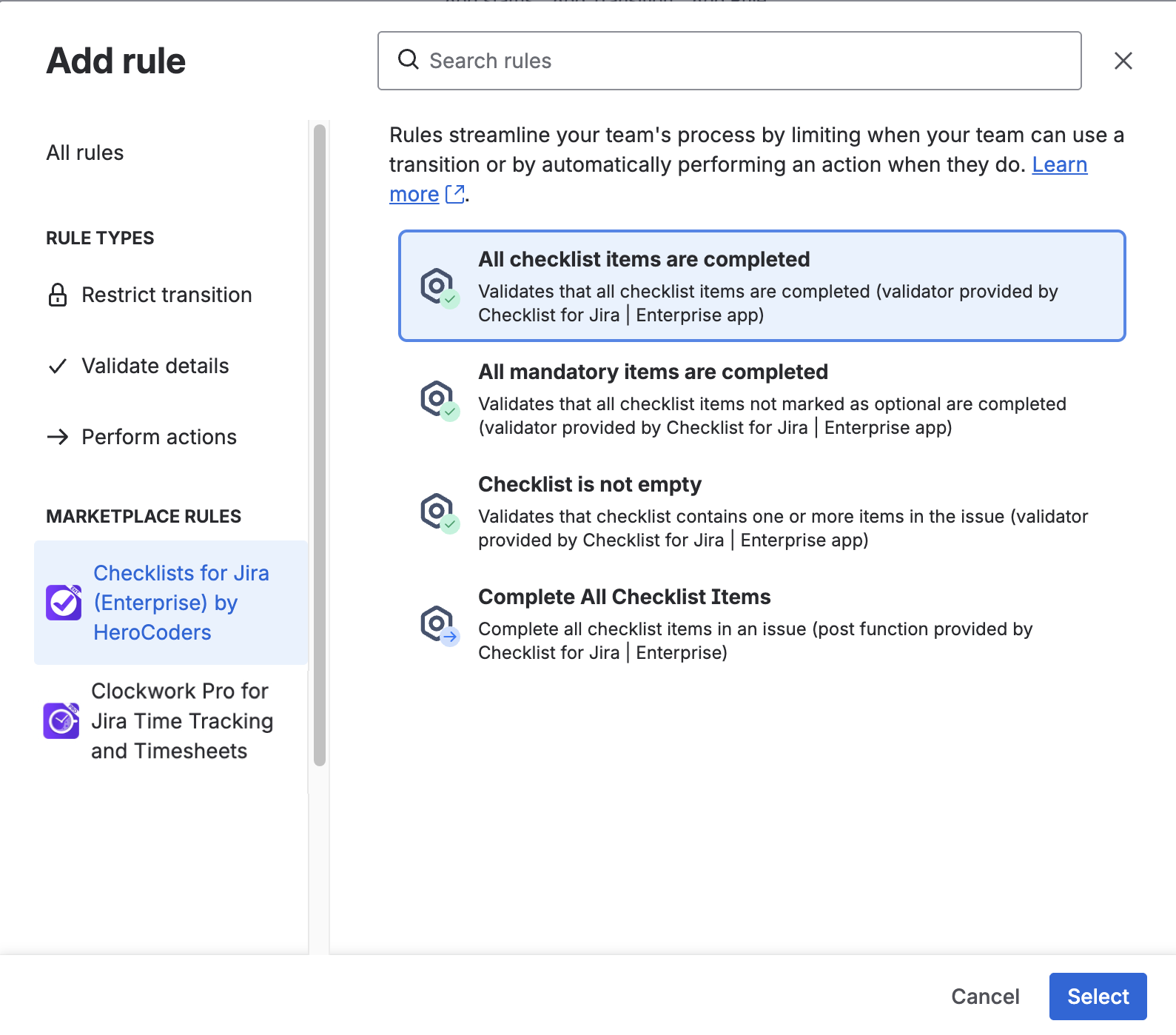Screen dimensions: 1176x1035
Task: Focus the Search rules input field
Action: (x=740, y=61)
